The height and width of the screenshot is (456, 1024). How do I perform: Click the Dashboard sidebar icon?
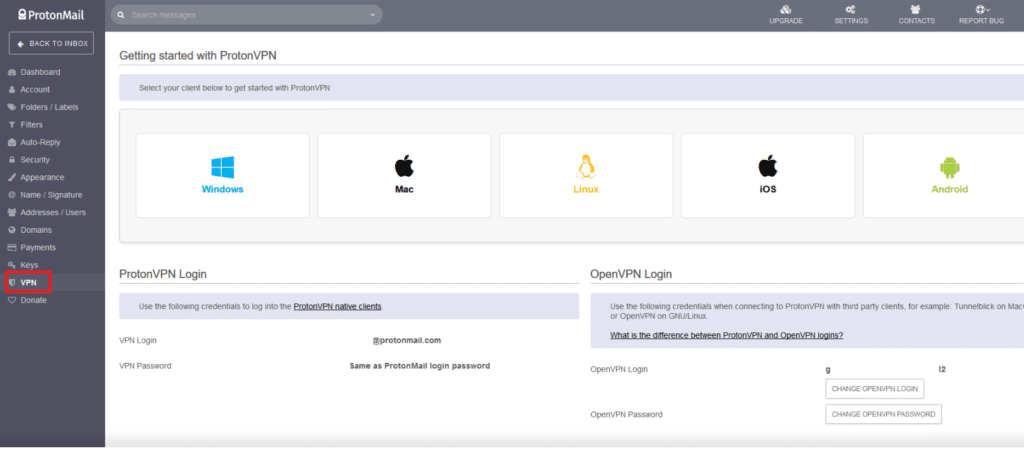pyautogui.click(x=12, y=72)
